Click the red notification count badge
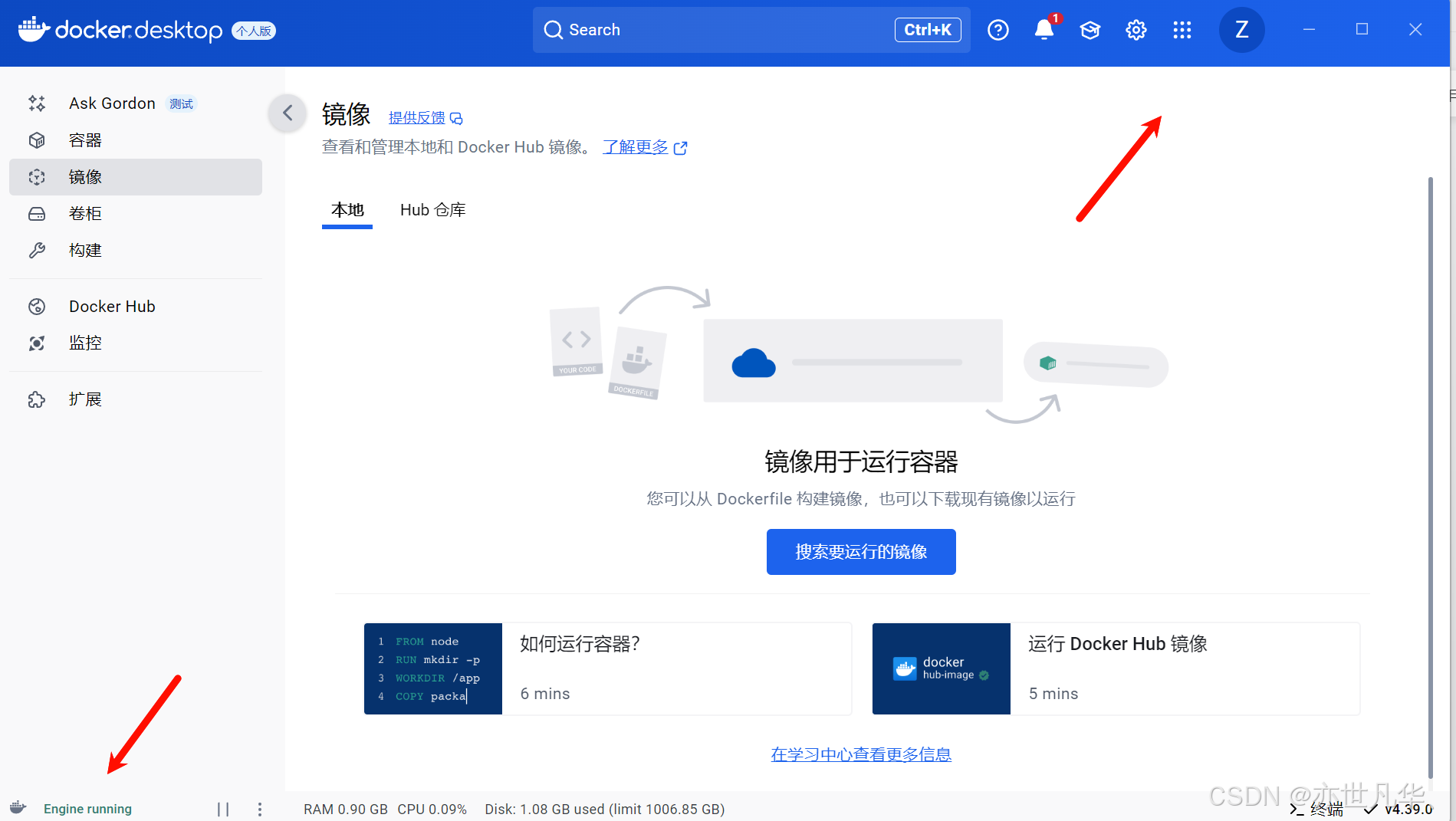The width and height of the screenshot is (1456, 821). click(1056, 18)
